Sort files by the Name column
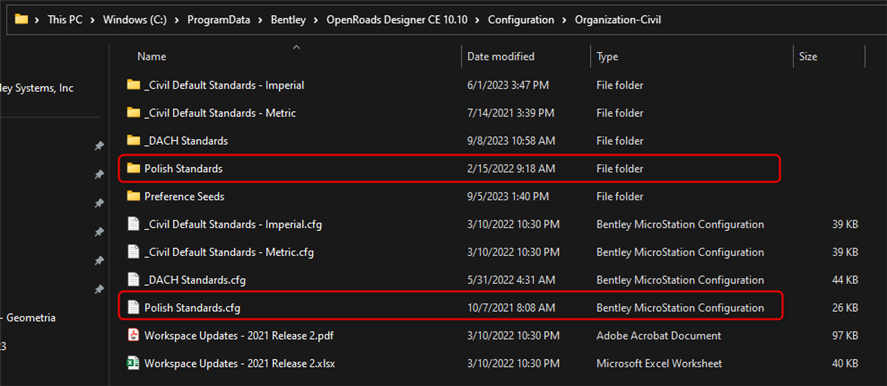The width and height of the screenshot is (887, 386). pos(152,57)
